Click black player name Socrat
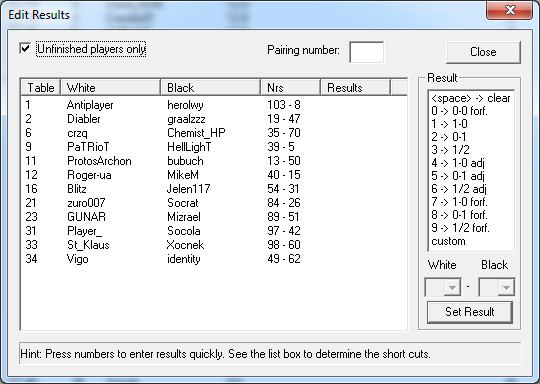 point(183,203)
